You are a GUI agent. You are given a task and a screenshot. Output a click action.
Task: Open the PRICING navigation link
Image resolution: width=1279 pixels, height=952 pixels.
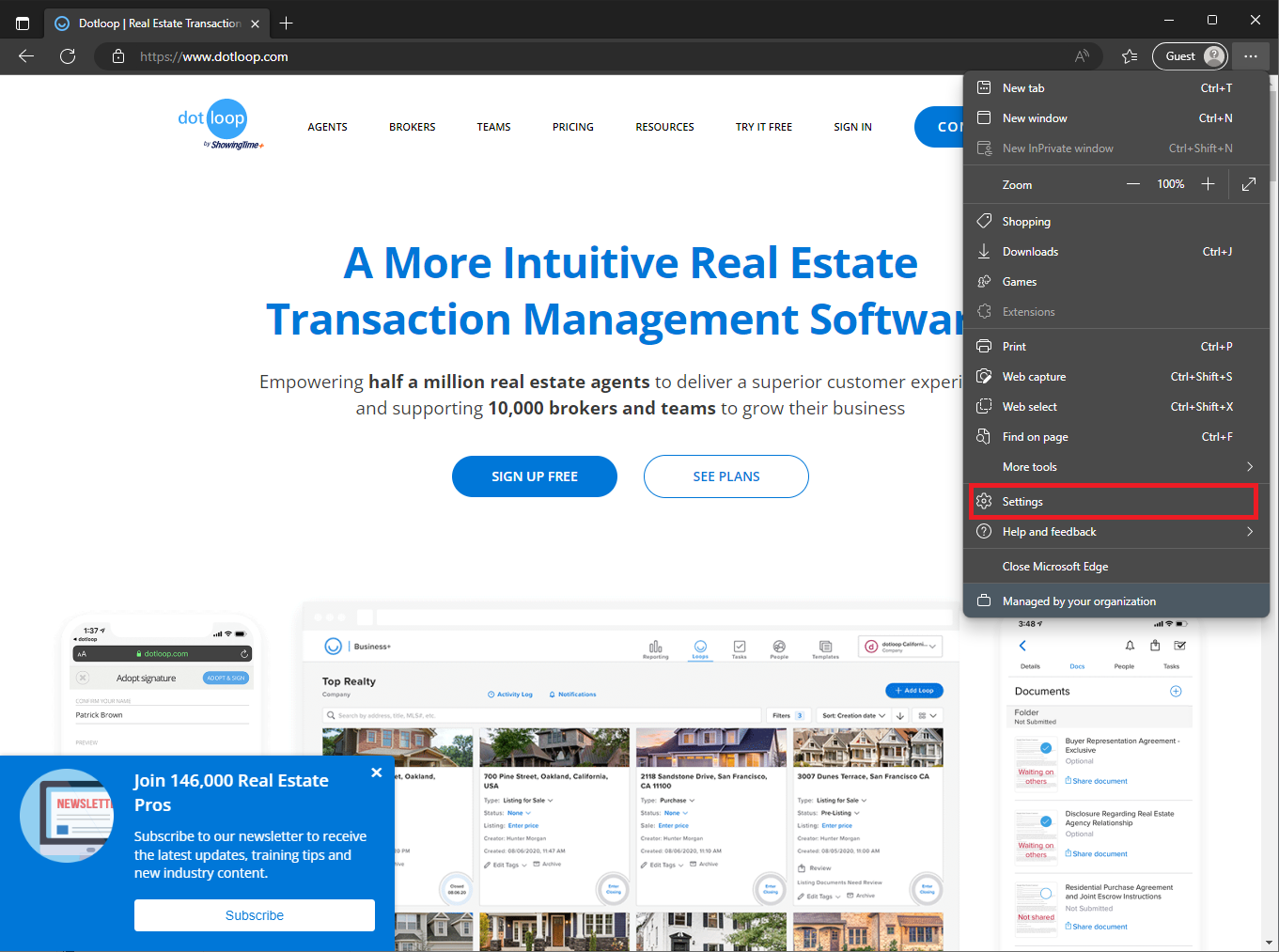pos(573,127)
